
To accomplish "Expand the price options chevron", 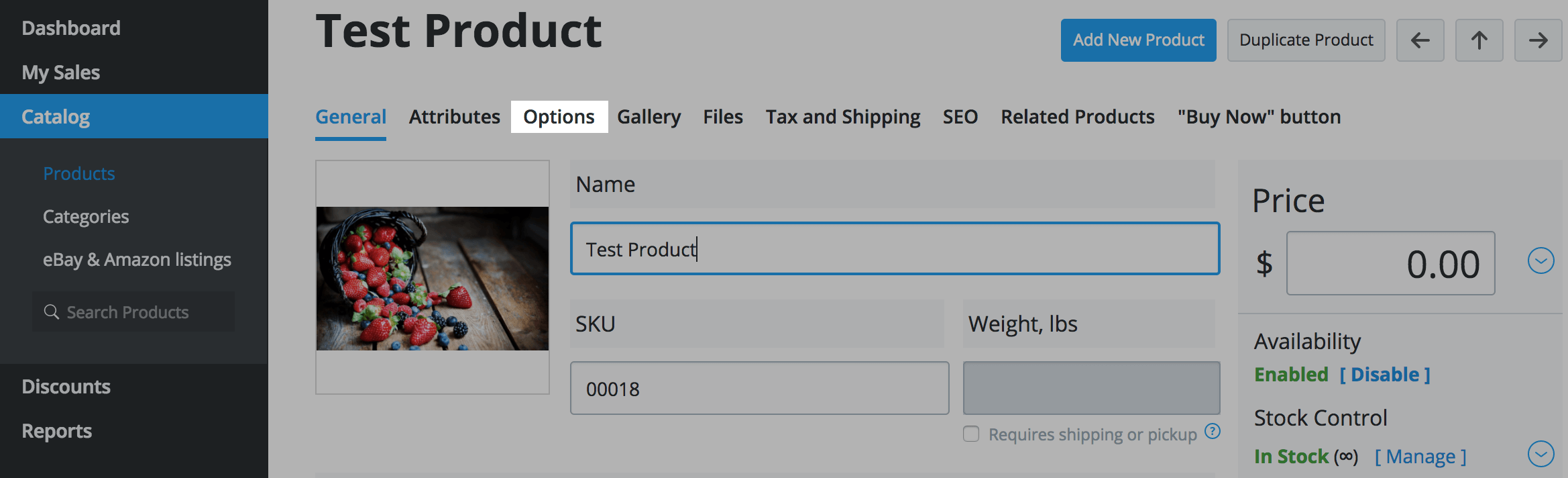I will [x=1541, y=260].
